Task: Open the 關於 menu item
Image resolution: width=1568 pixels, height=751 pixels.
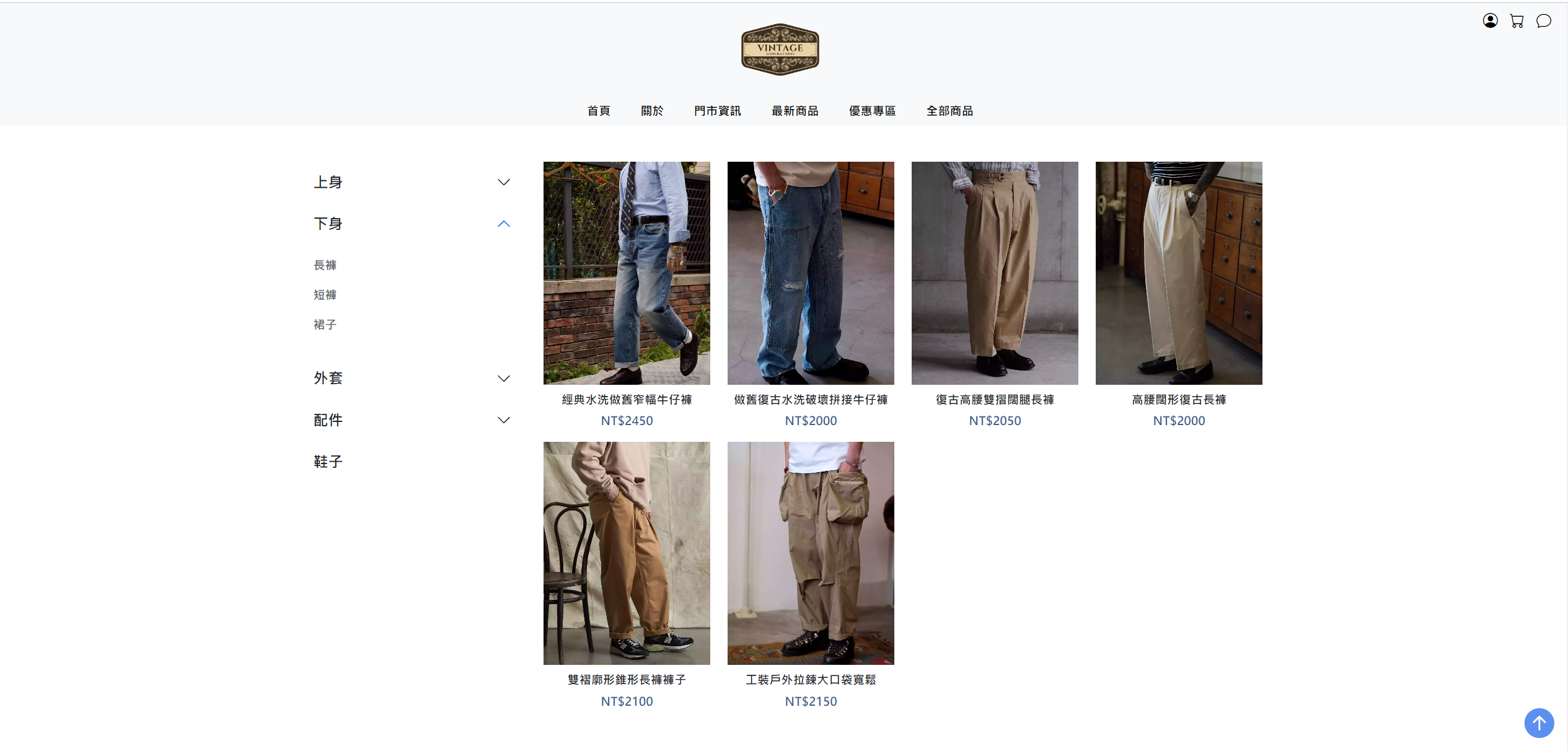Action: (652, 111)
